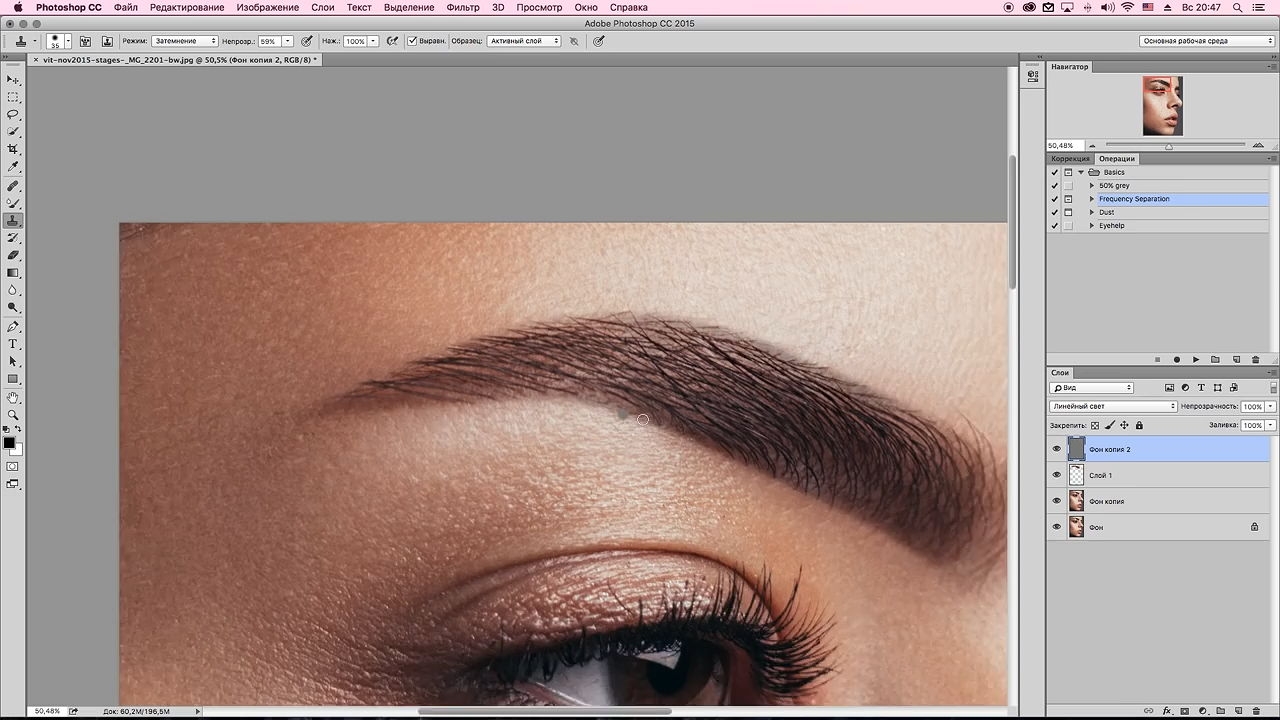The height and width of the screenshot is (720, 1280).
Task: Open the Clone Source panel from options bar
Action: 107,41
